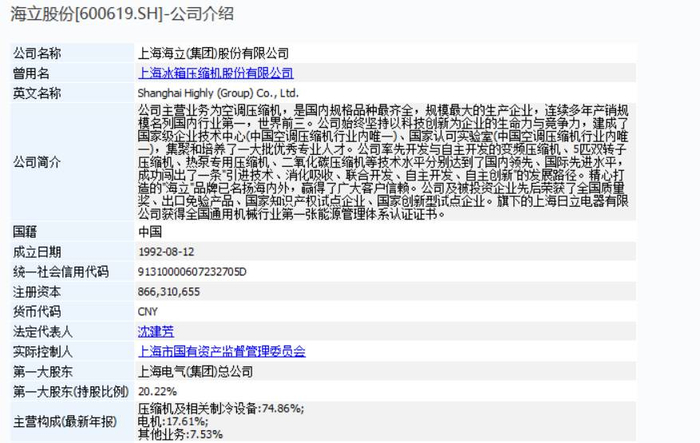Open 上海市国有资产监督管理委员会 controller link
Viewport: 700px width, 443px height.
tap(222, 351)
